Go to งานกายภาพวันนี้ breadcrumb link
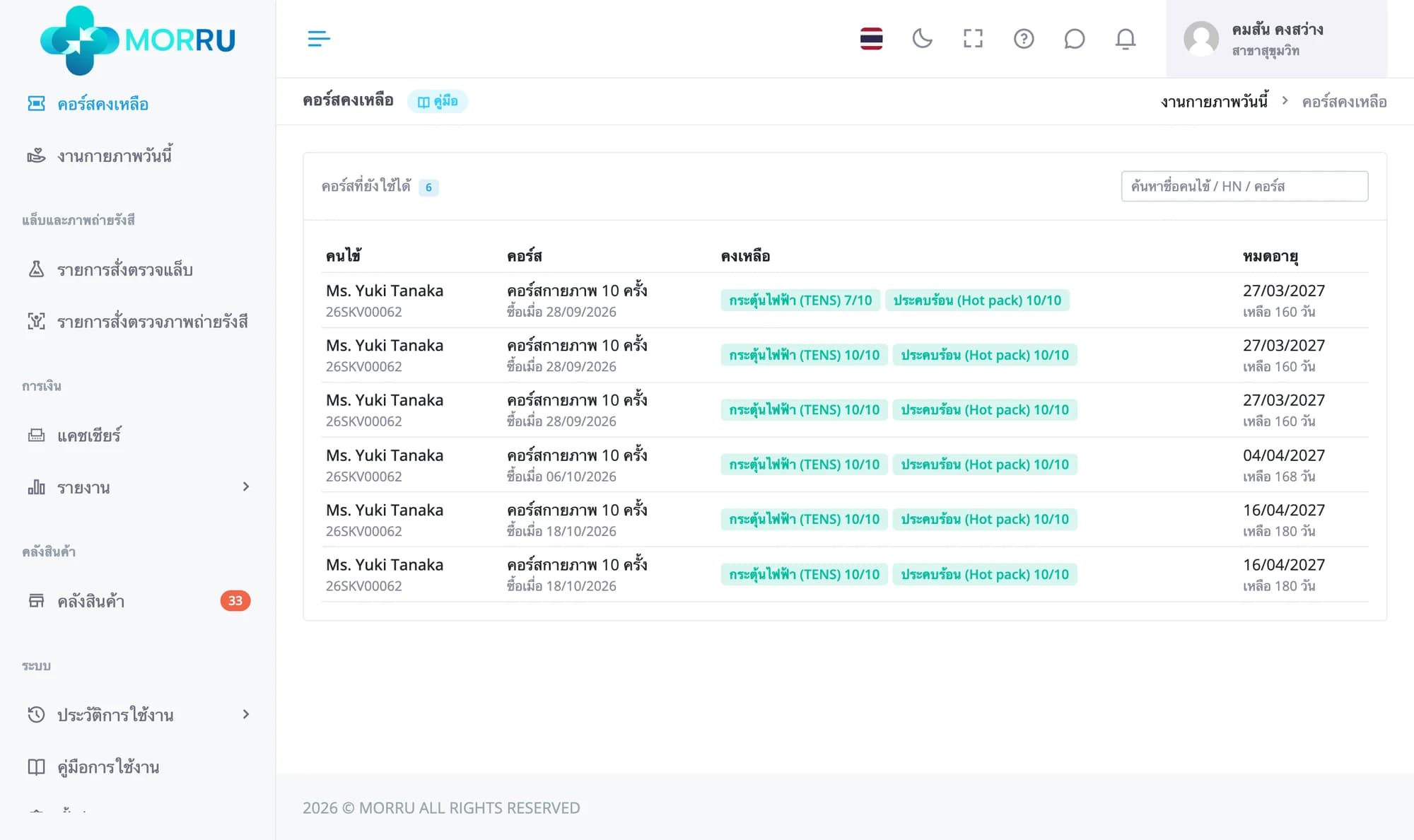 click(1214, 101)
